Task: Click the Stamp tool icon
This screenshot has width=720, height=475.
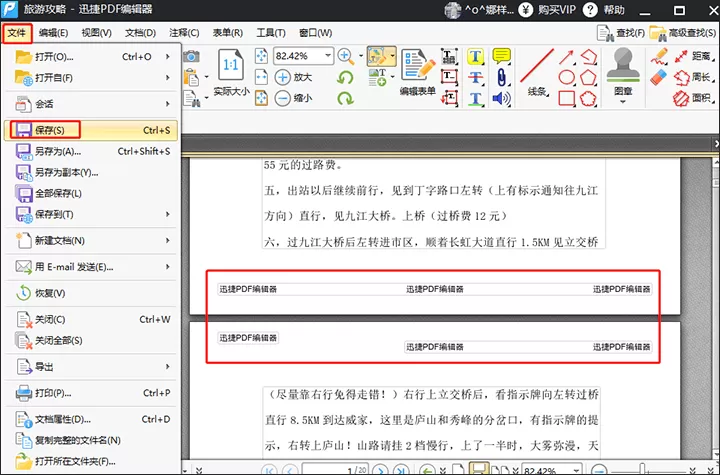Action: click(x=623, y=66)
